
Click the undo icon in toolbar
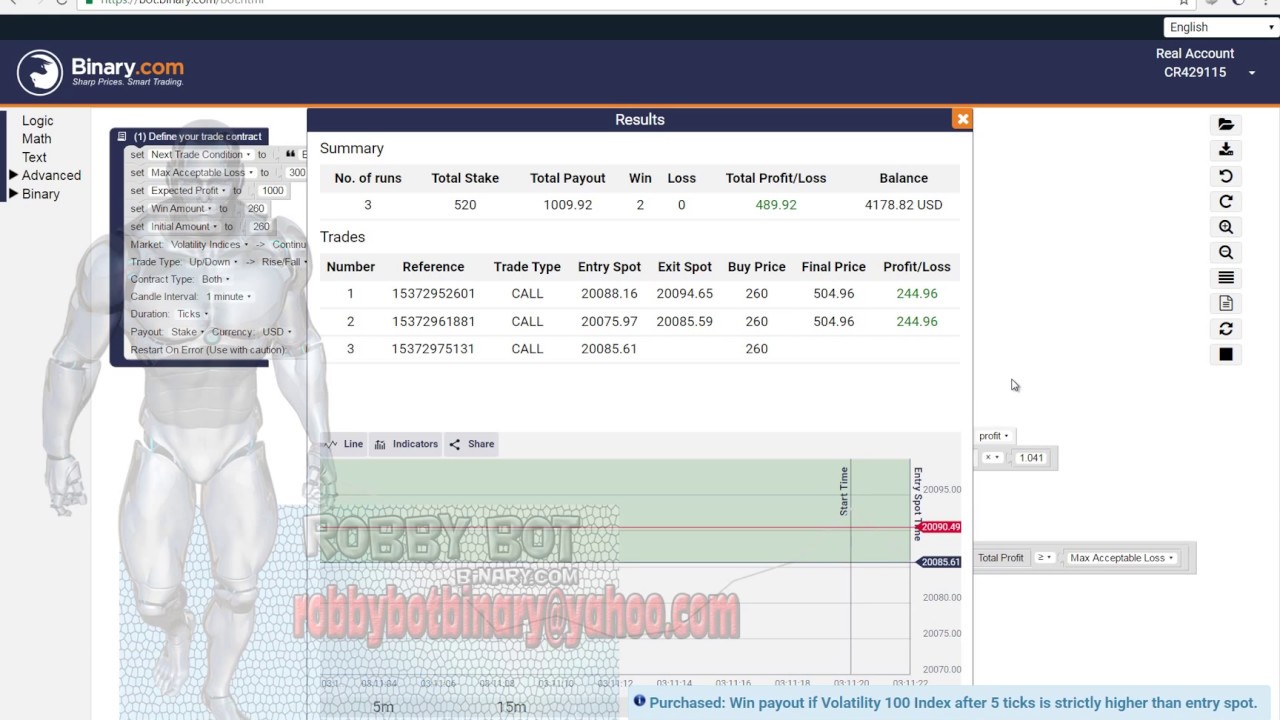1226,176
